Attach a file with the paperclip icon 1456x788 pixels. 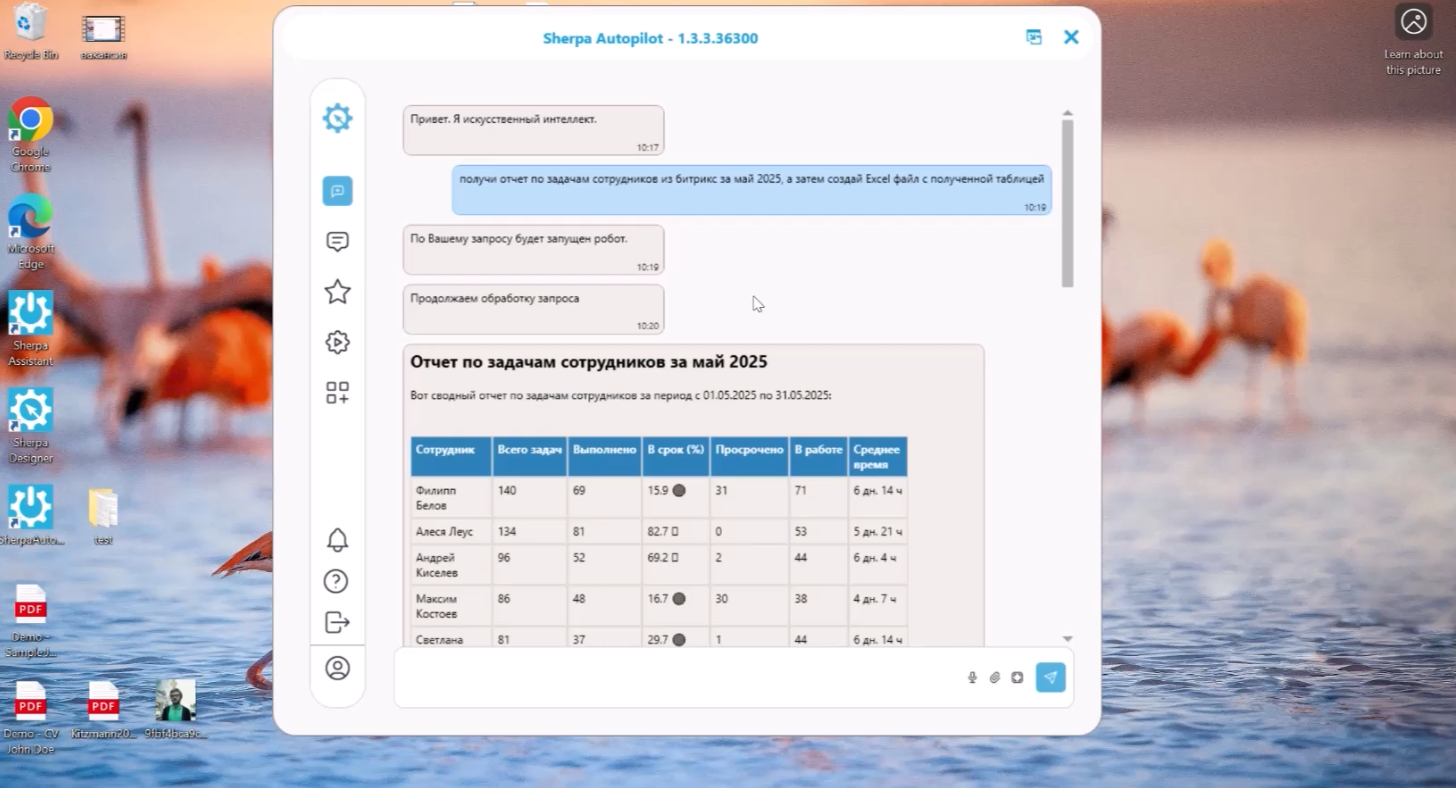[x=995, y=678]
